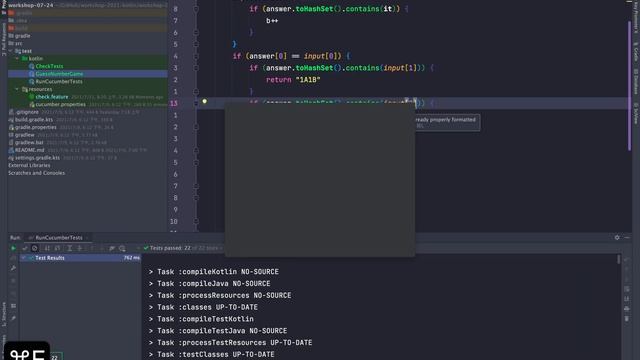Select gradlew.bat file in tree
This screenshot has height=360, width=640.
29,142
